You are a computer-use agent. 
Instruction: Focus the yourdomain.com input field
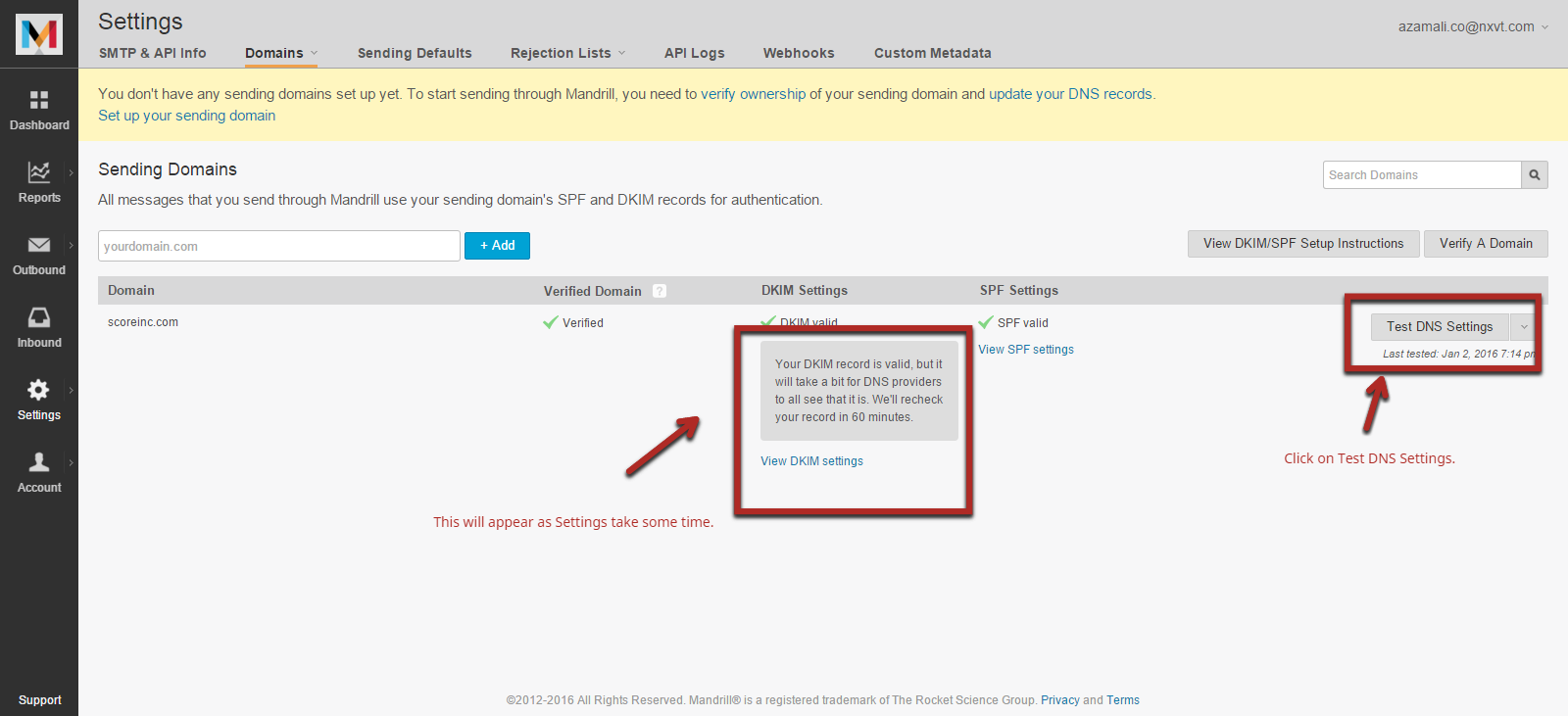tap(279, 246)
